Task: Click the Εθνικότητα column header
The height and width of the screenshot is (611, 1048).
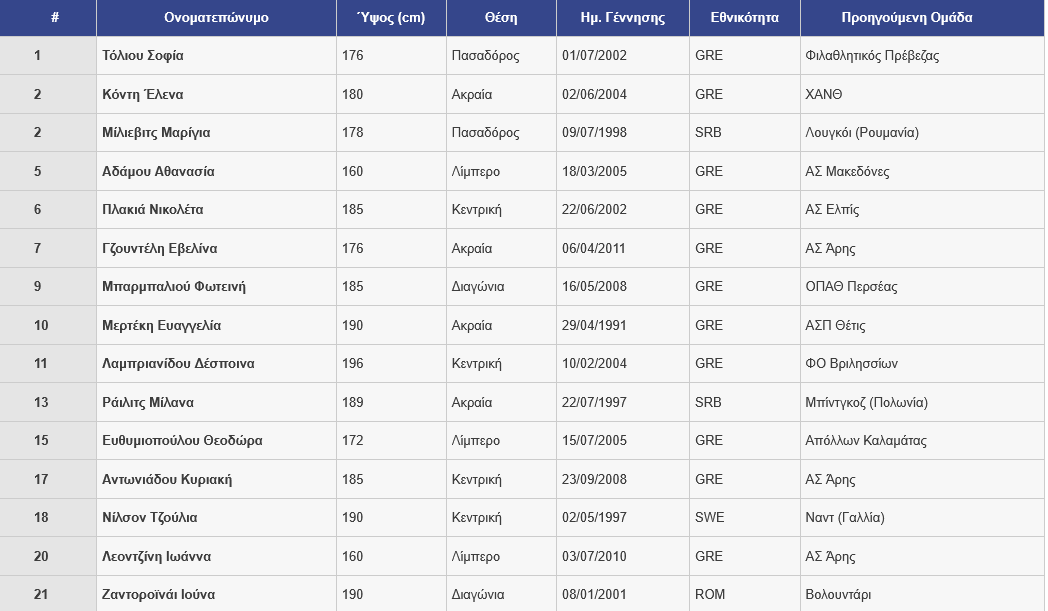Action: pos(744,18)
